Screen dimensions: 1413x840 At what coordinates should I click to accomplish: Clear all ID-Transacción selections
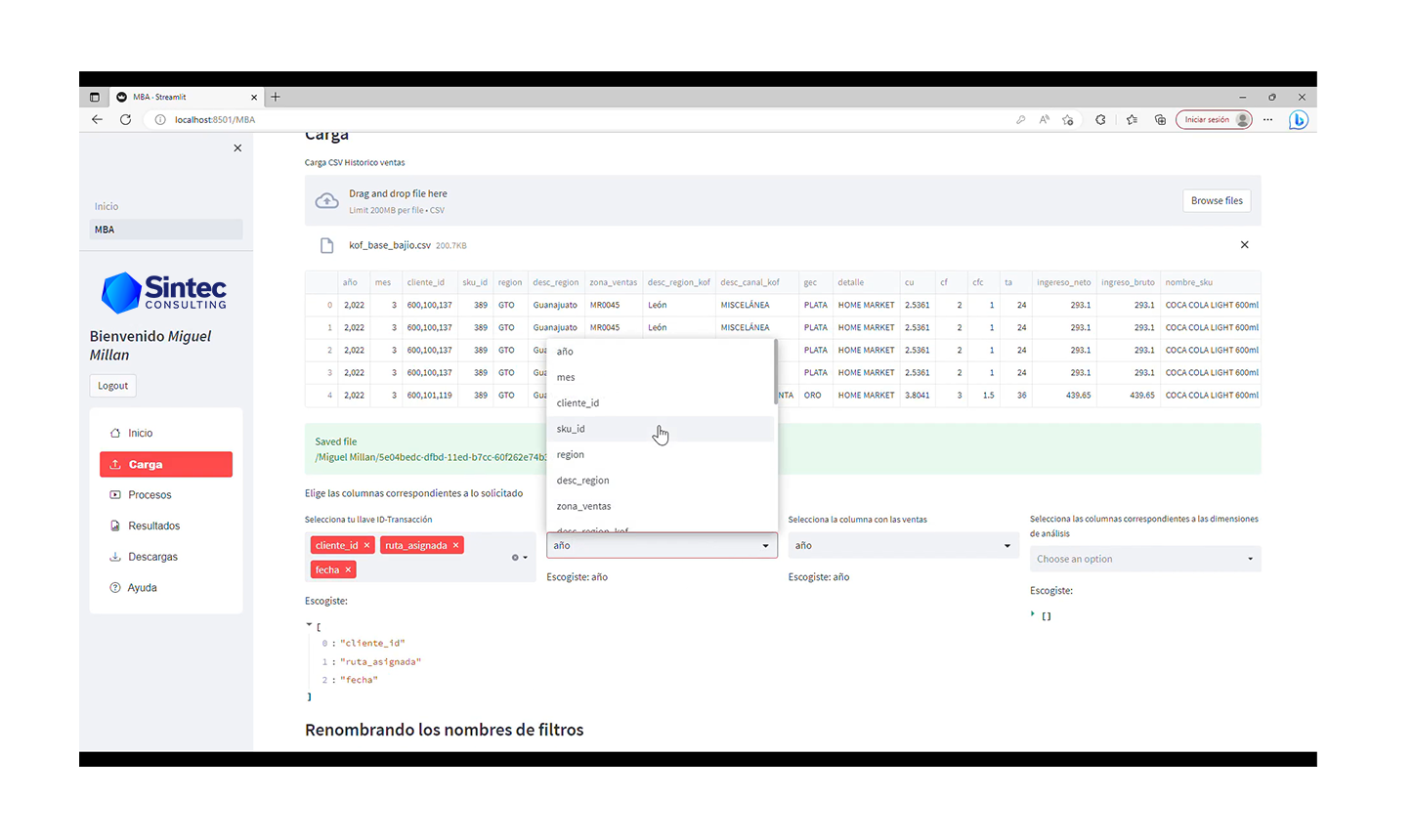tap(515, 558)
